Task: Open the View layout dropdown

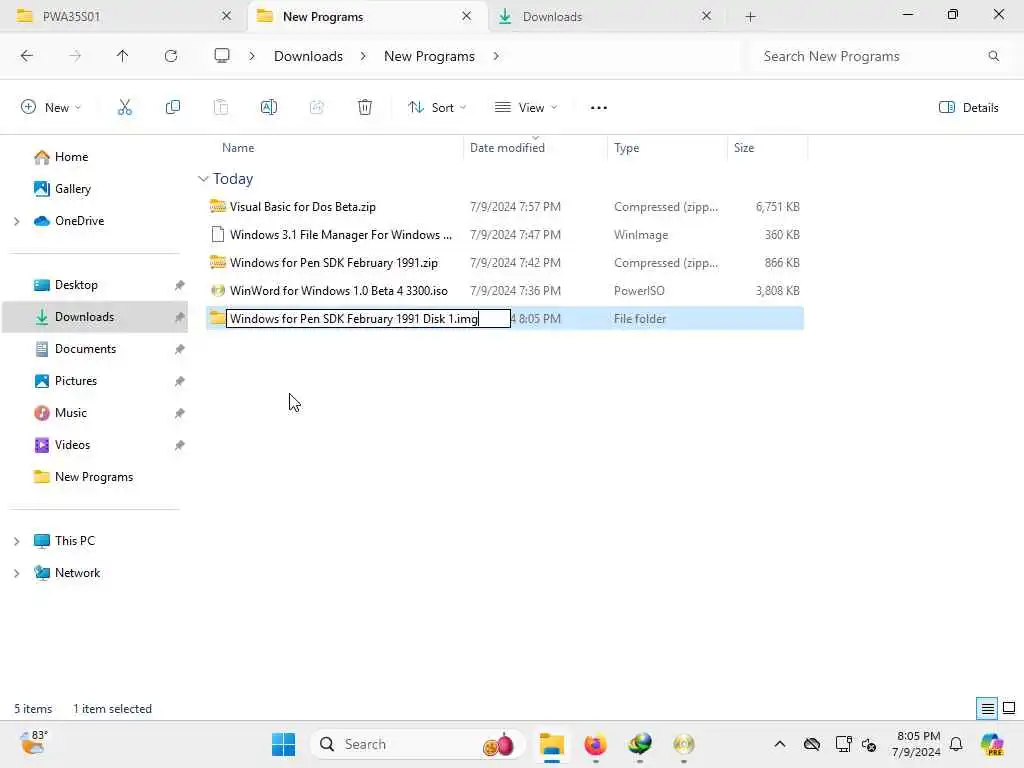Action: (526, 108)
